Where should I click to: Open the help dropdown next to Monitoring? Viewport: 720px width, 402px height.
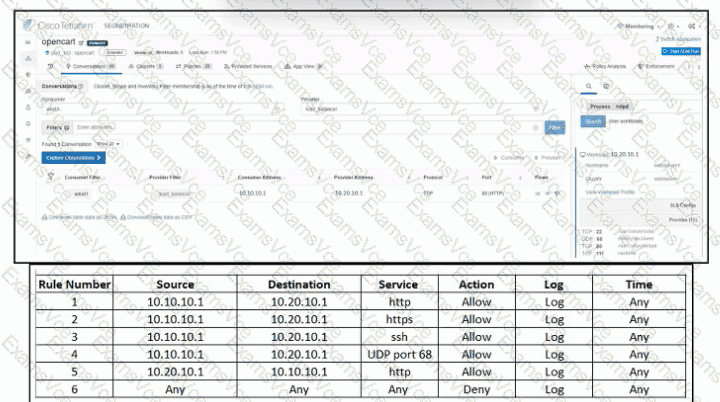tap(673, 26)
